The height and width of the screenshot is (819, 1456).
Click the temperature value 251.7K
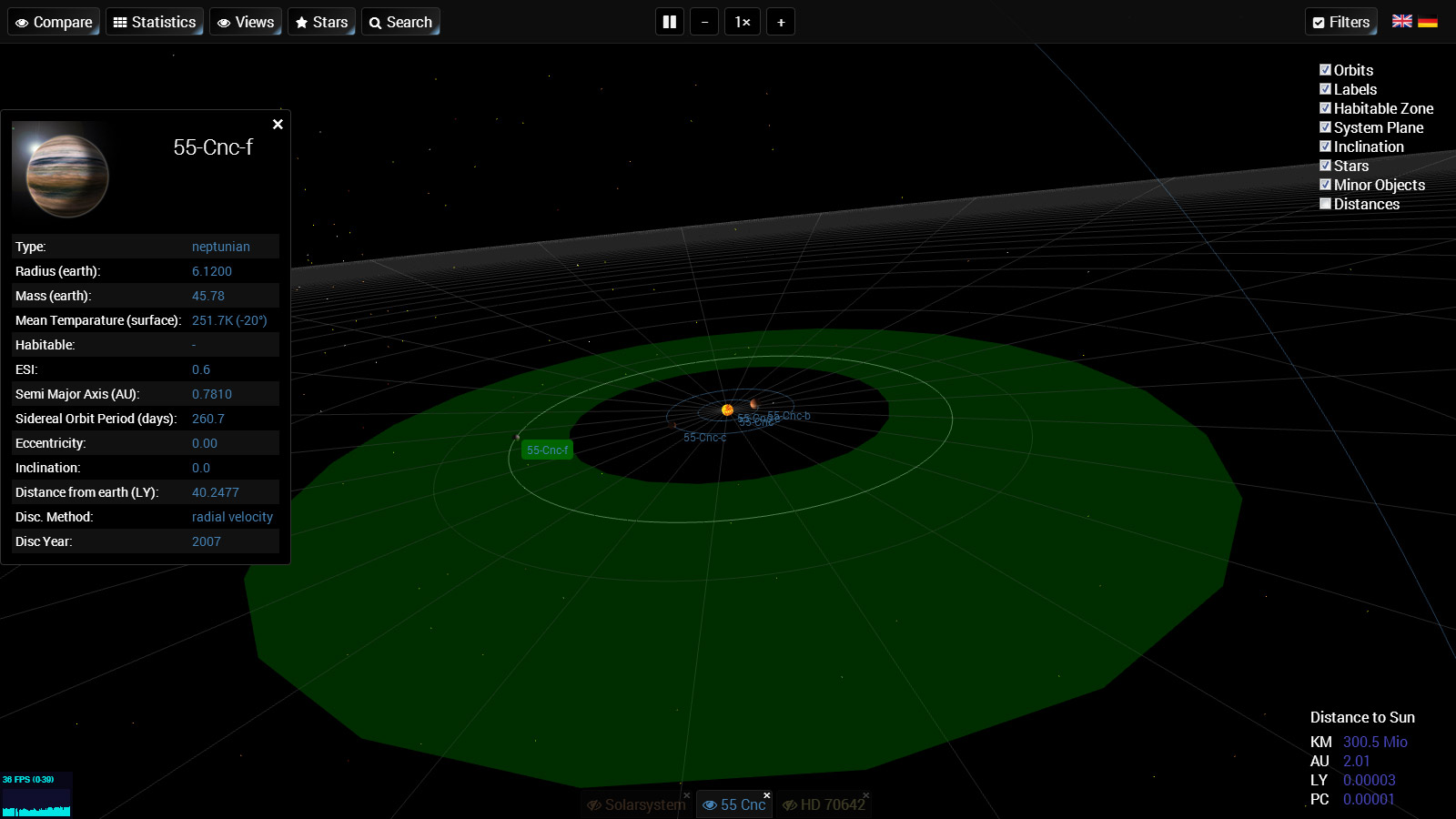(x=229, y=320)
